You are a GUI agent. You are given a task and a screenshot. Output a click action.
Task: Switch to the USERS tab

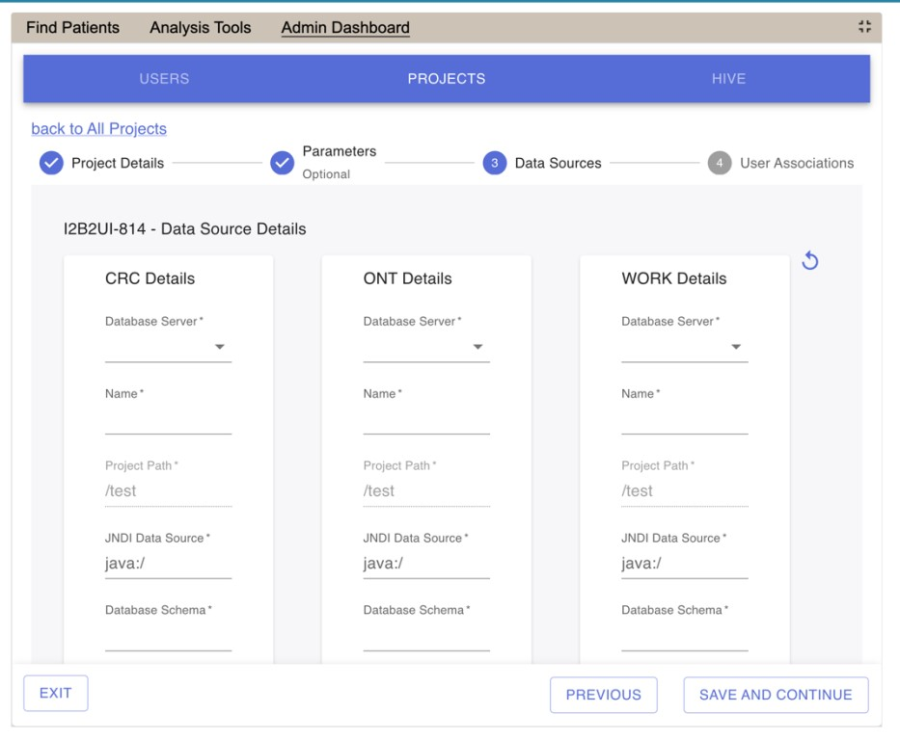tap(164, 79)
